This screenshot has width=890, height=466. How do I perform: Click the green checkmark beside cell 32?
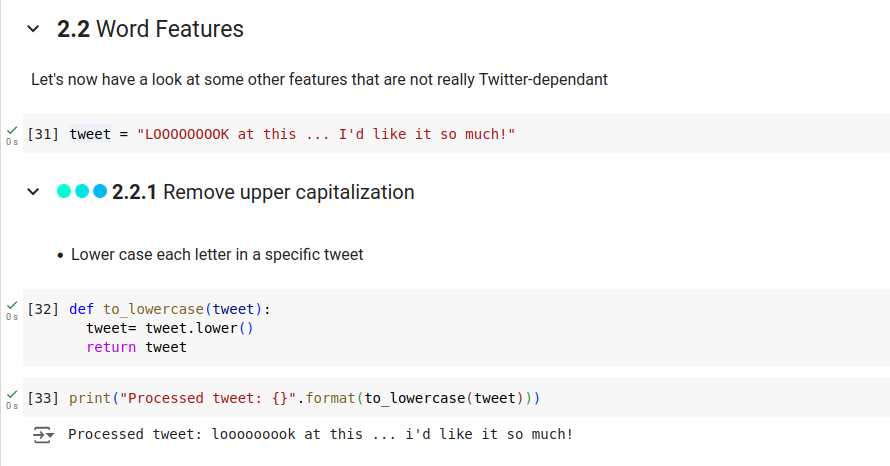pyautogui.click(x=11, y=306)
